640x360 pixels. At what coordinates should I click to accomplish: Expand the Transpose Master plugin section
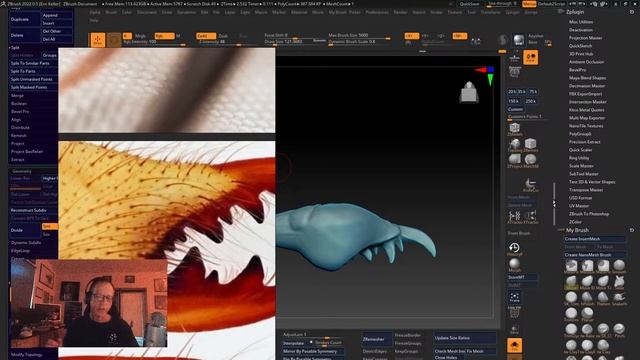tap(586, 190)
